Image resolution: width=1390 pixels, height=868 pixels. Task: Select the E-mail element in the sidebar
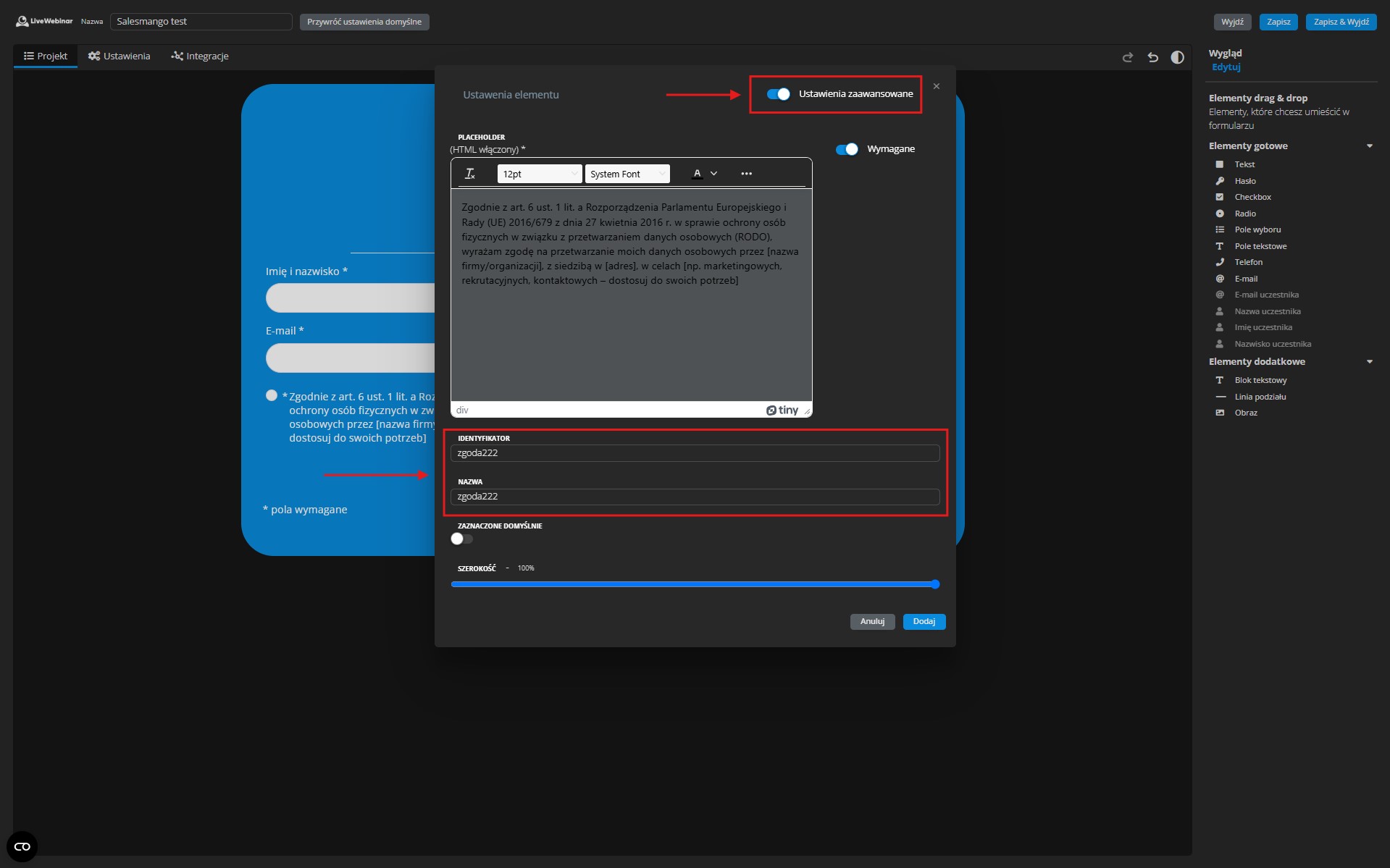click(x=1245, y=279)
